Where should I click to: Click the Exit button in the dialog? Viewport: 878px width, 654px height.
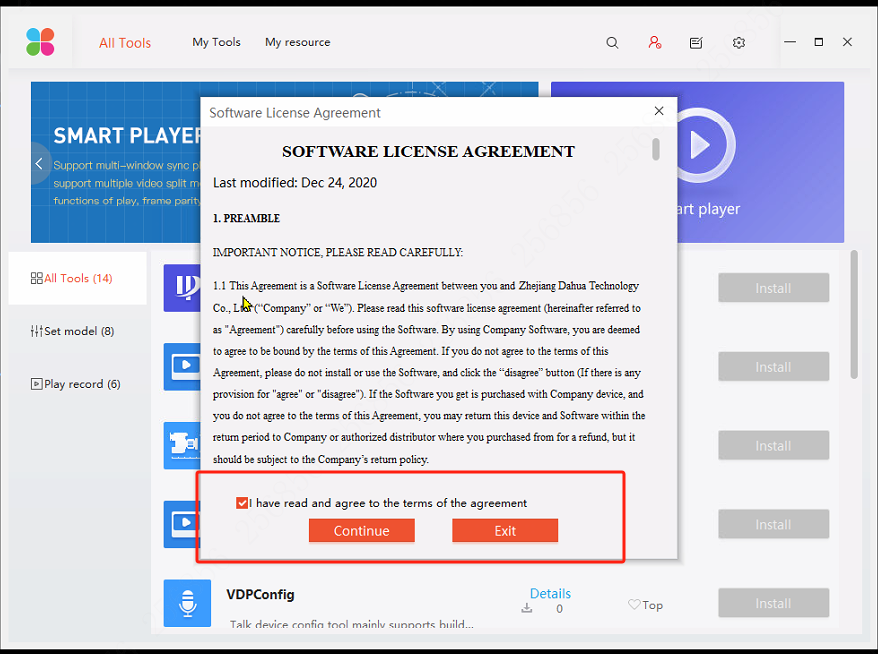click(505, 530)
